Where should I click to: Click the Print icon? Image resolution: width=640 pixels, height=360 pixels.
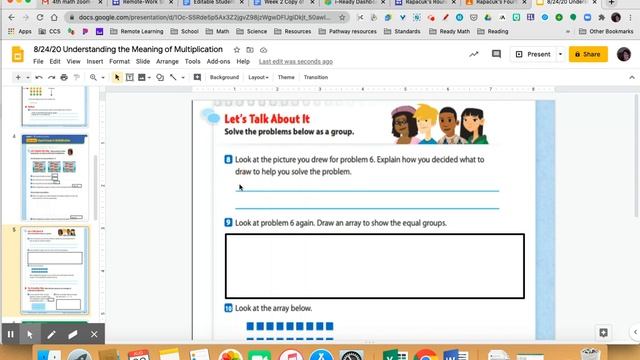point(64,77)
